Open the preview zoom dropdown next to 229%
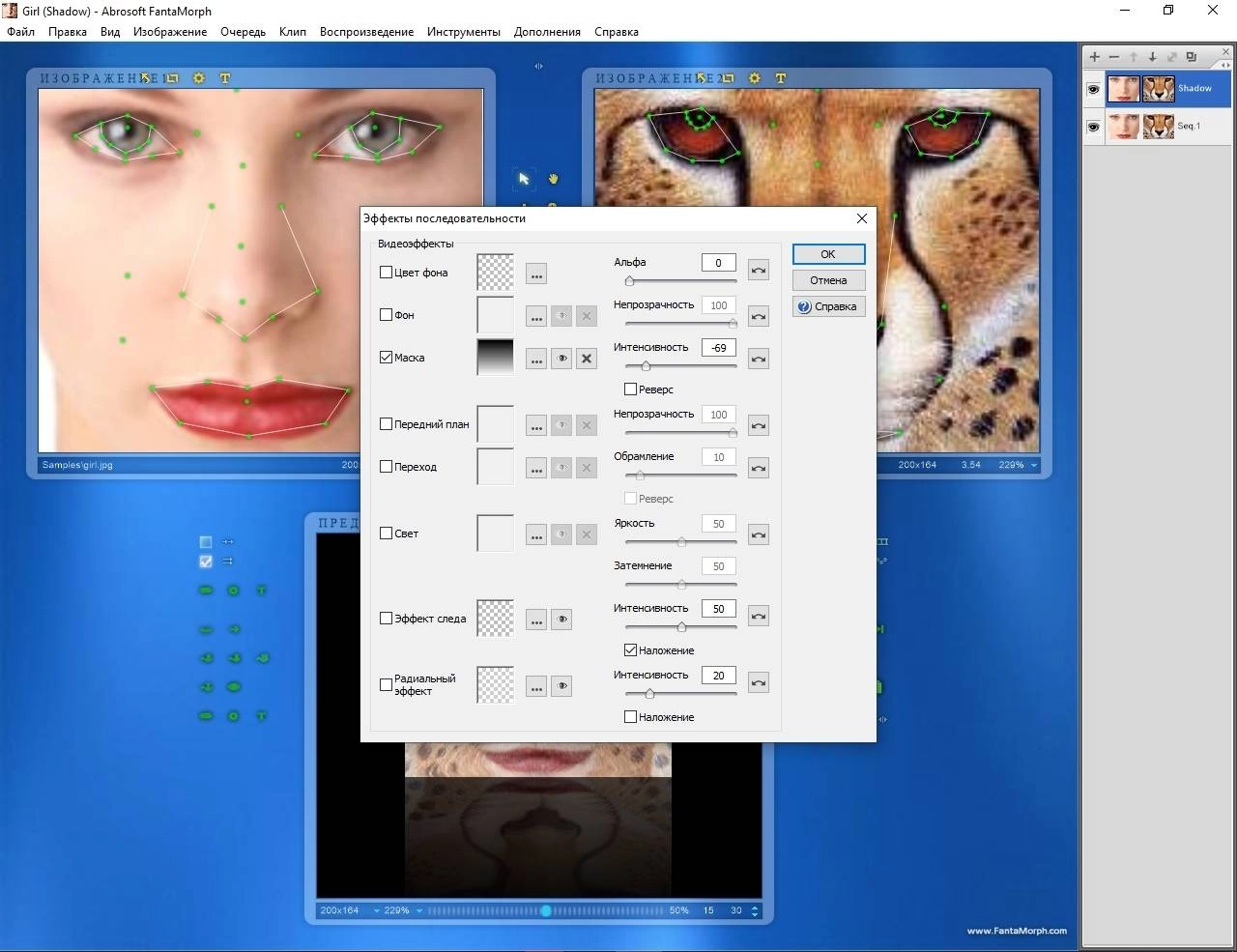Image resolution: width=1237 pixels, height=952 pixels. 419,911
